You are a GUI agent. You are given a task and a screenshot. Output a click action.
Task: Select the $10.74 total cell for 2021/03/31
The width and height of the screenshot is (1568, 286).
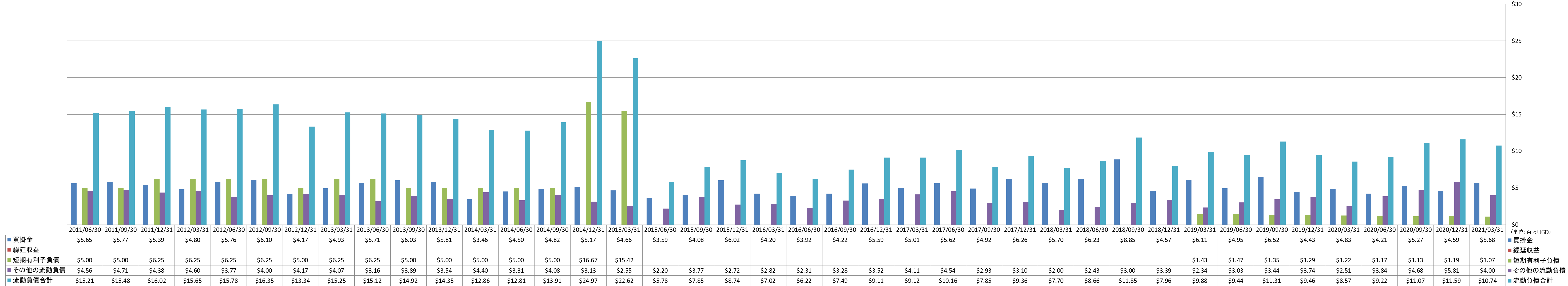tap(1488, 280)
